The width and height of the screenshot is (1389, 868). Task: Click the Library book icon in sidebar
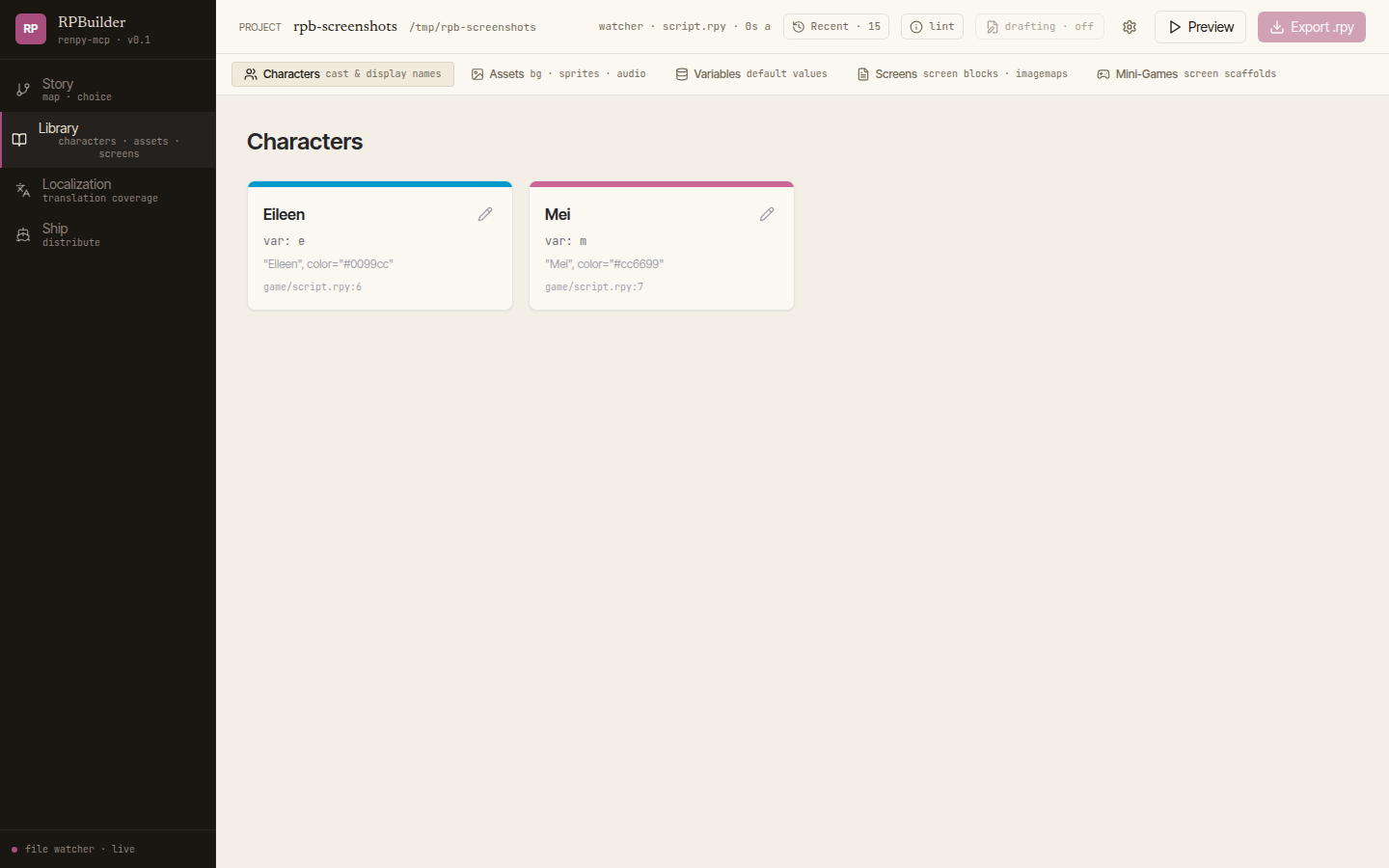[x=19, y=140]
